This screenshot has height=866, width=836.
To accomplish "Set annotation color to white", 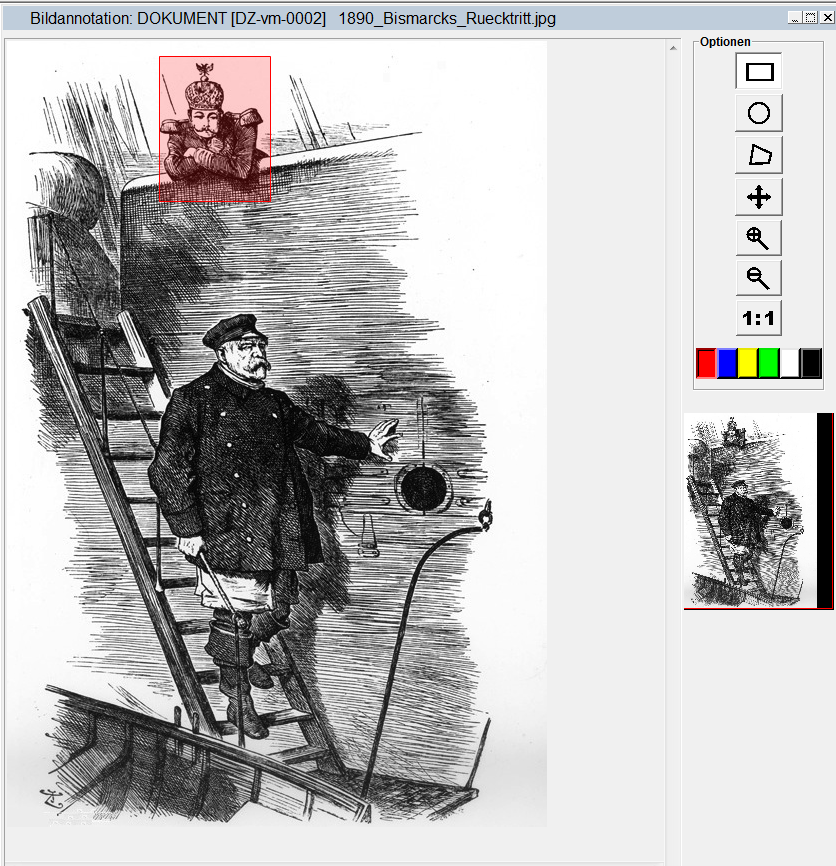I will tap(790, 363).
